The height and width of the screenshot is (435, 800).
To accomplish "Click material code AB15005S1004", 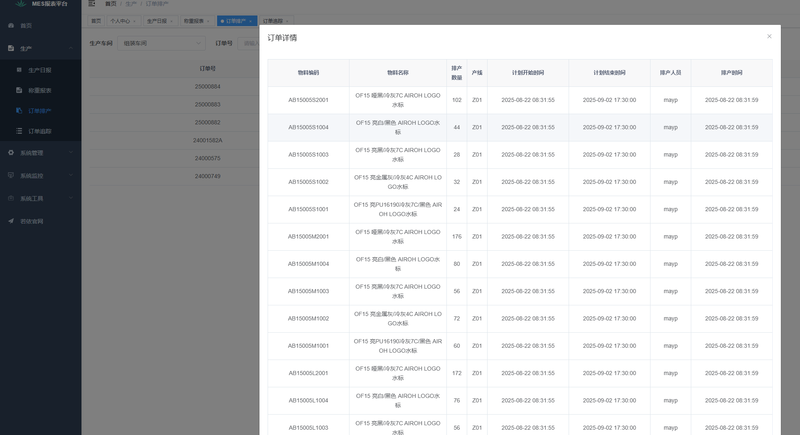I will coord(308,127).
